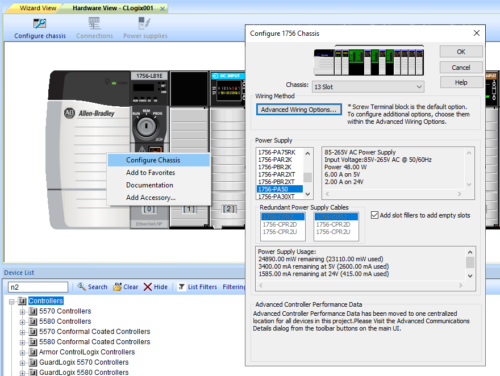Click the Advanced Wiring Options button
The height and width of the screenshot is (376, 500).
click(x=299, y=109)
